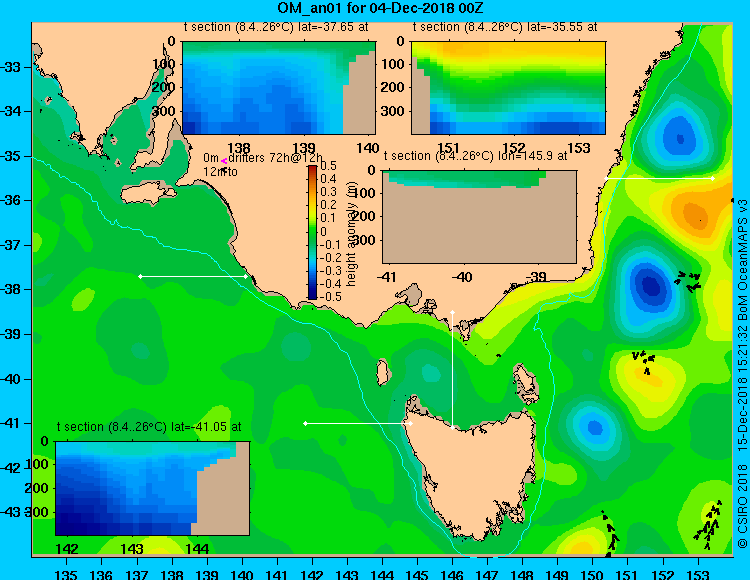750x580 pixels.
Task: Select the white section line at latitude -37.65
Action: 193,276
